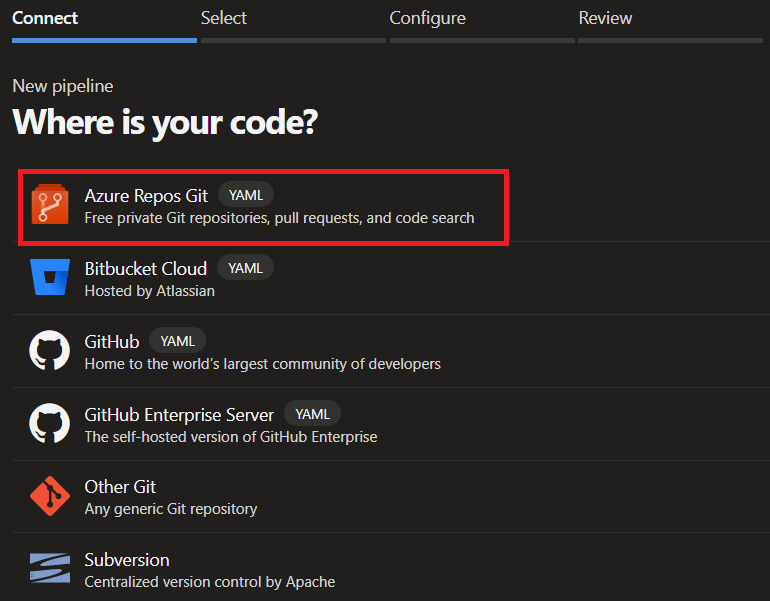Select the GitHub Enterprise Server title

click(179, 414)
